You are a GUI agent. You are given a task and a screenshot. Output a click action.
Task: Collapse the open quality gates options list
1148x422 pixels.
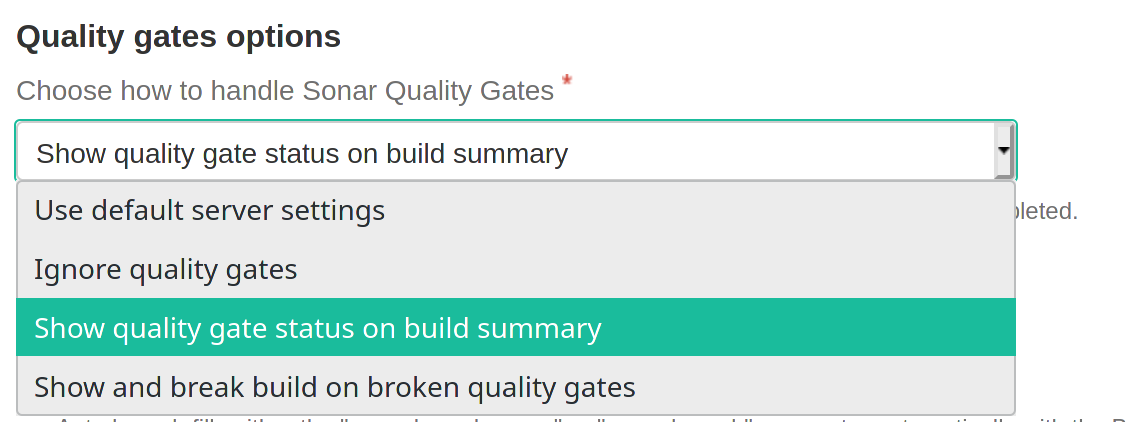pyautogui.click(x=1004, y=152)
